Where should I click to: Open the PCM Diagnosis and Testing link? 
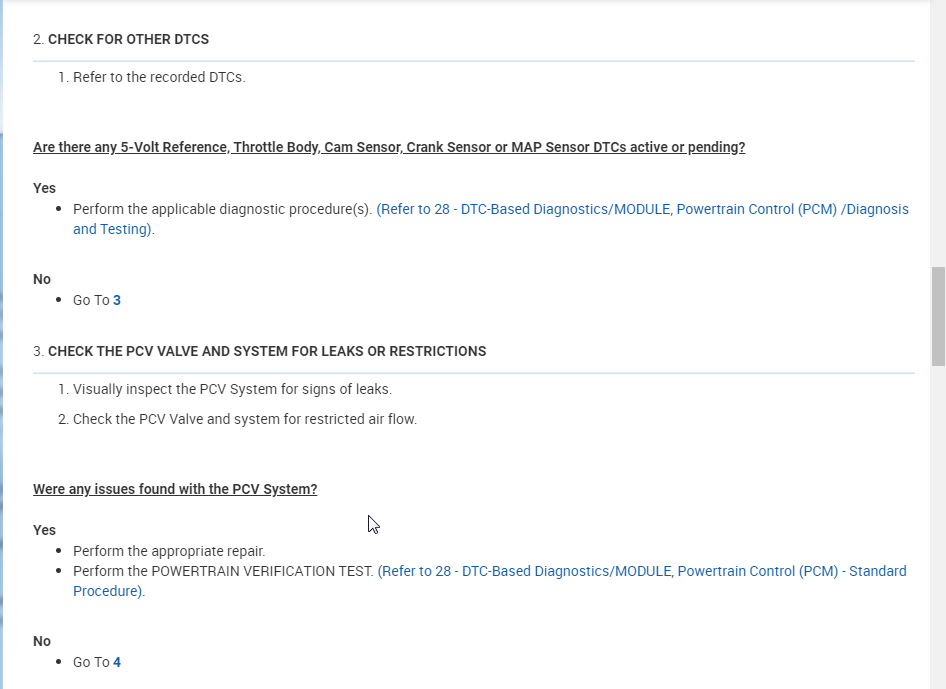pyautogui.click(x=642, y=210)
